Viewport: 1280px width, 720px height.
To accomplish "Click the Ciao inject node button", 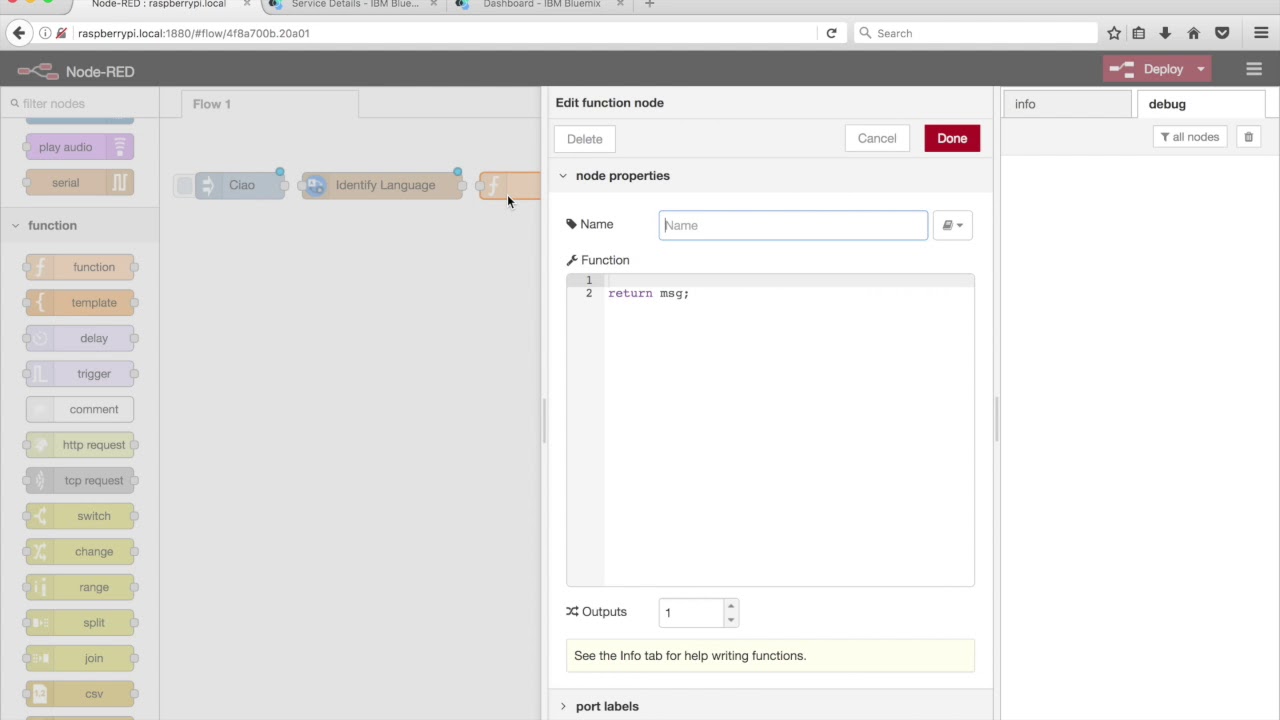I will [184, 185].
